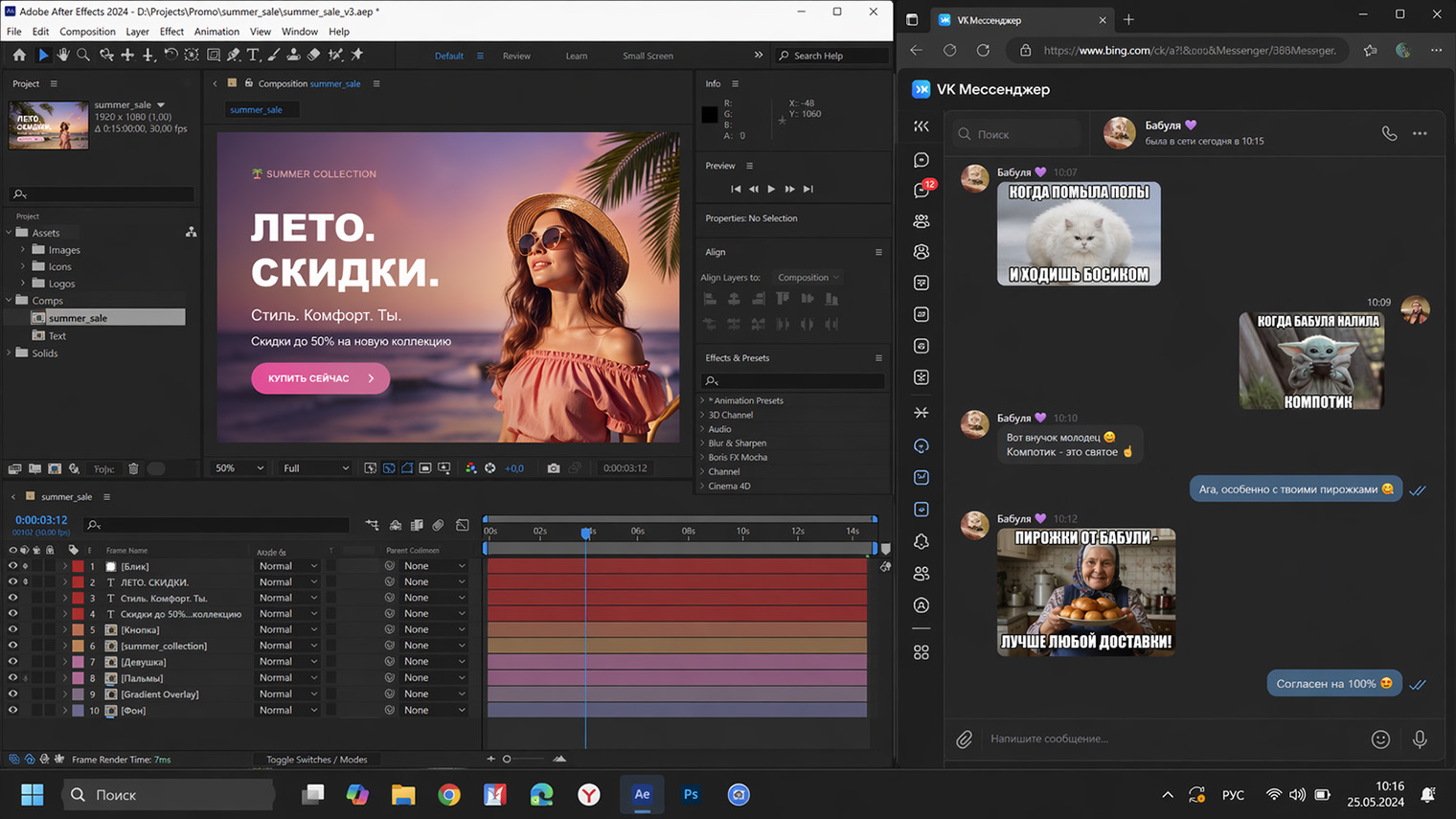The width and height of the screenshot is (1456, 819).
Task: Click the Home icon in toolbar
Action: [x=19, y=56]
